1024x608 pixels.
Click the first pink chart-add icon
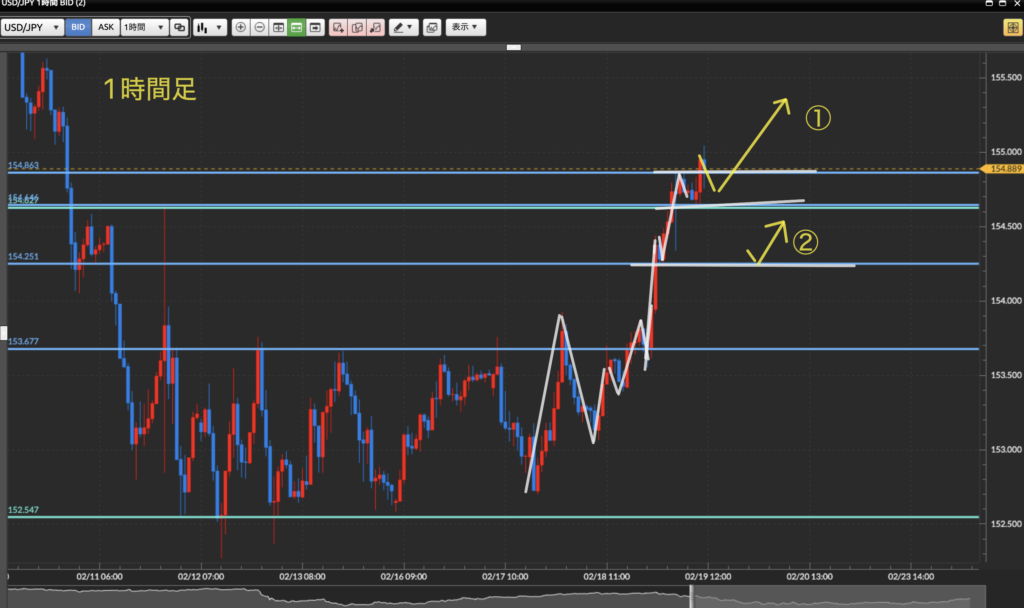(338, 28)
